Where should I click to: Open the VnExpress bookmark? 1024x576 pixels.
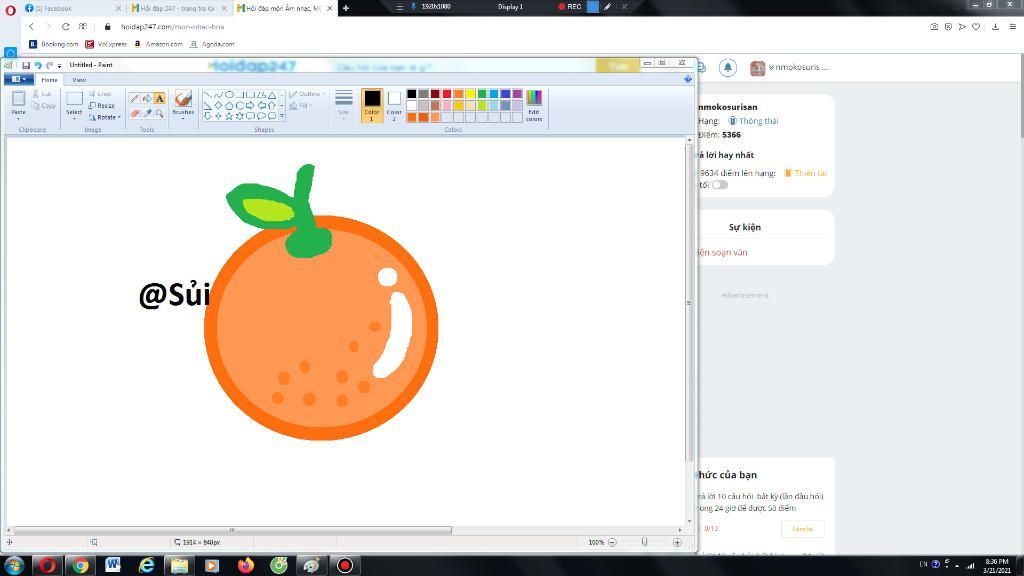[x=106, y=44]
